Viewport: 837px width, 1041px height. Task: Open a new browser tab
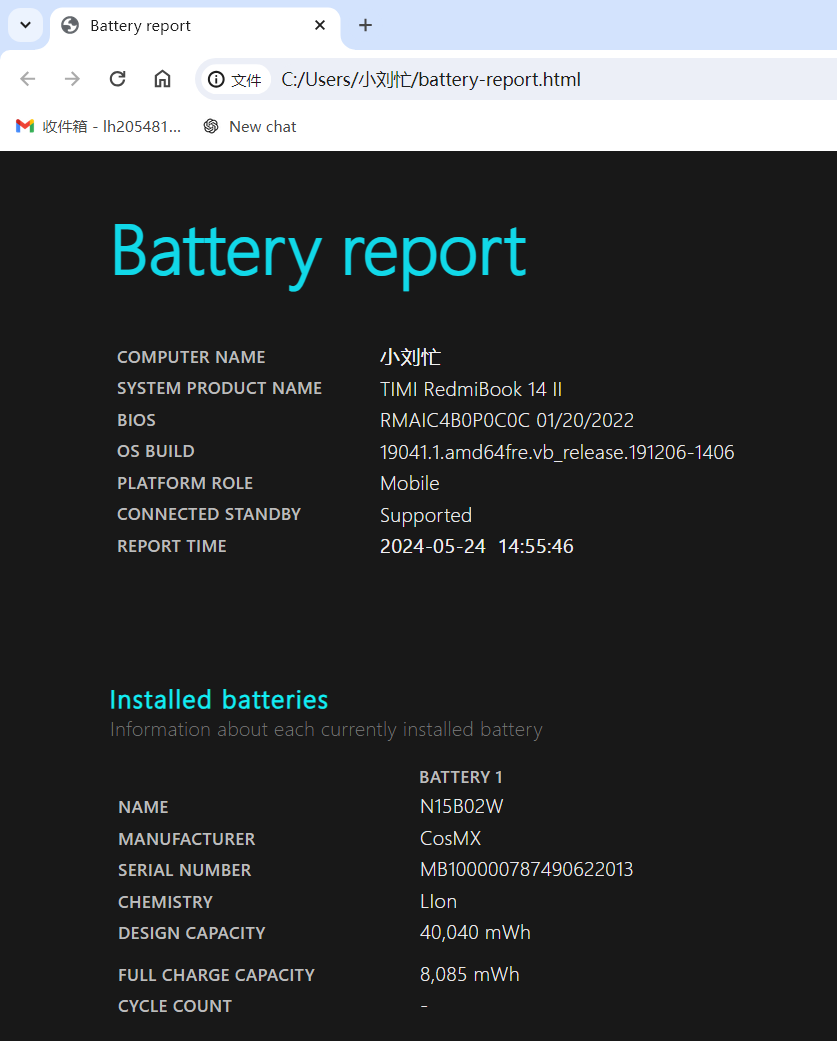click(365, 25)
